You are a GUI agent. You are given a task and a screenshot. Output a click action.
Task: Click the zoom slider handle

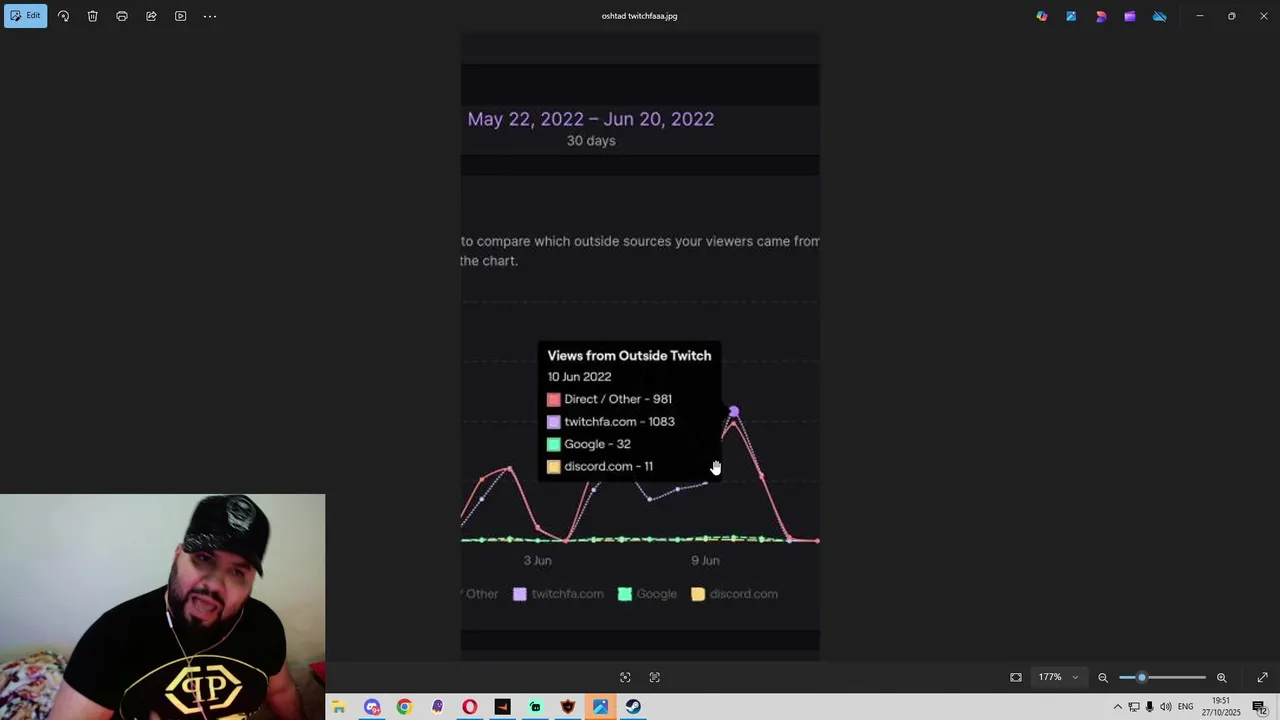pyautogui.click(x=1142, y=677)
